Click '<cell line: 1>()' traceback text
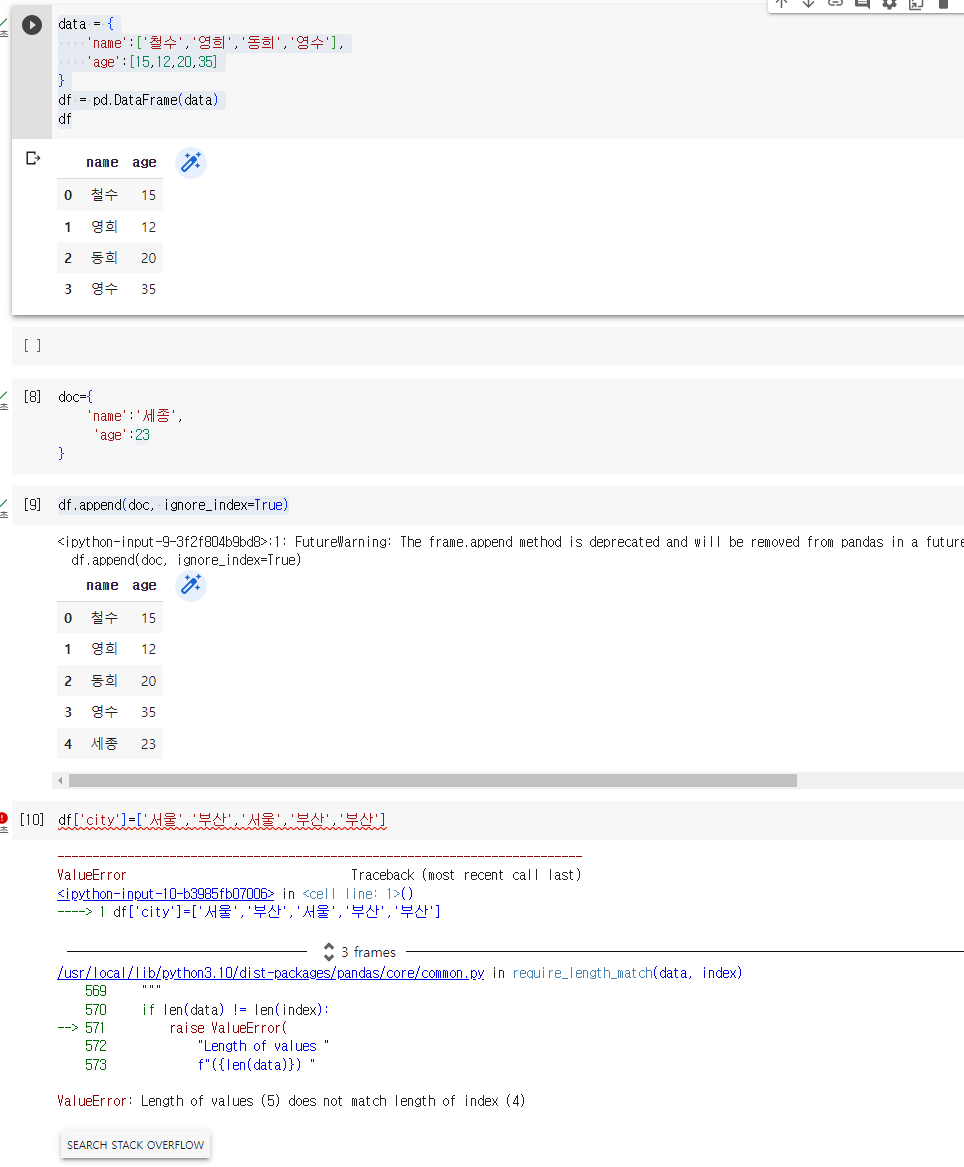This screenshot has width=964, height=1167. coord(357,894)
